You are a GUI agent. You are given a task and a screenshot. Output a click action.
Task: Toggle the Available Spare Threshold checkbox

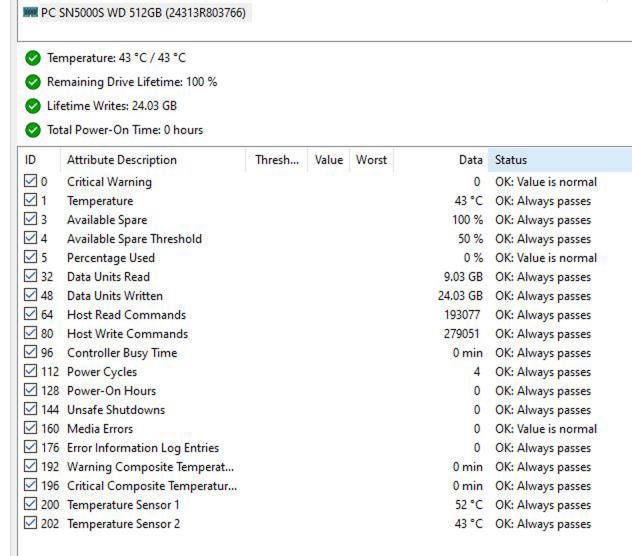pos(30,238)
